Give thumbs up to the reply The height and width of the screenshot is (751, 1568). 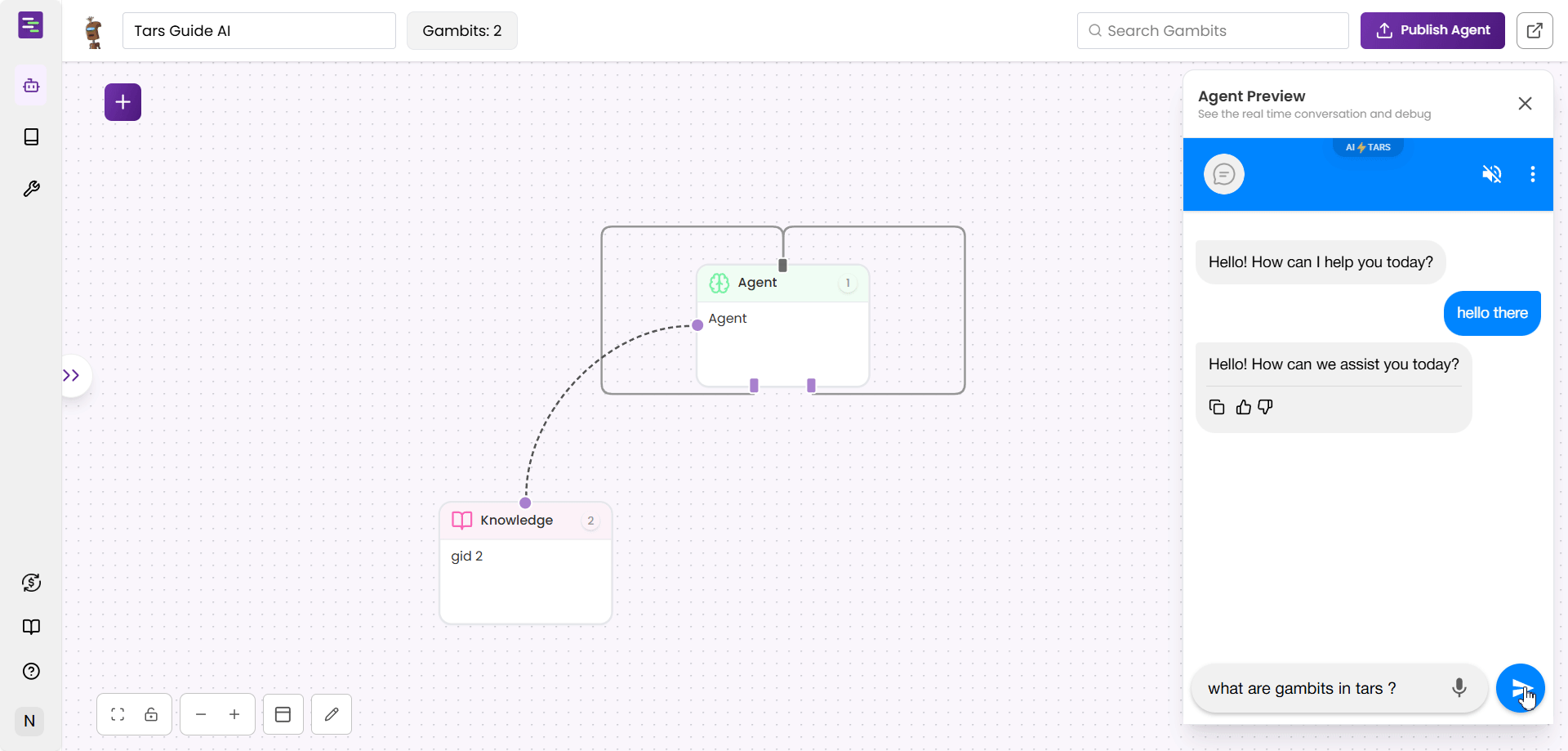[x=1244, y=407]
